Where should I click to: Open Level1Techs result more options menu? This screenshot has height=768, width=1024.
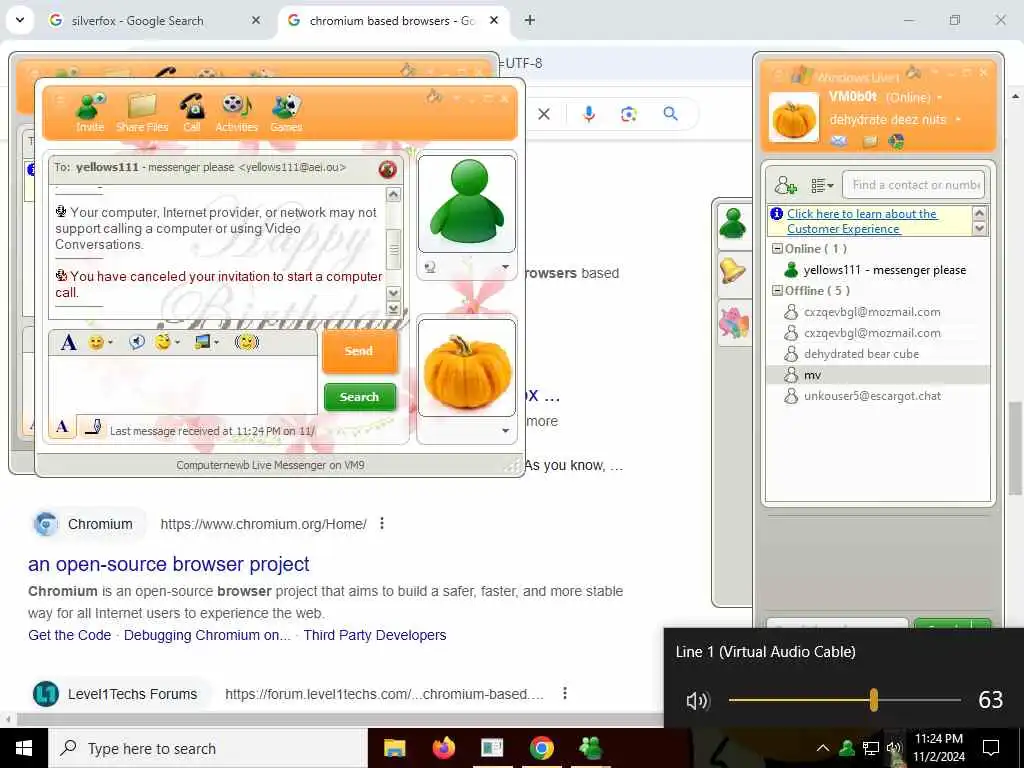(x=565, y=694)
